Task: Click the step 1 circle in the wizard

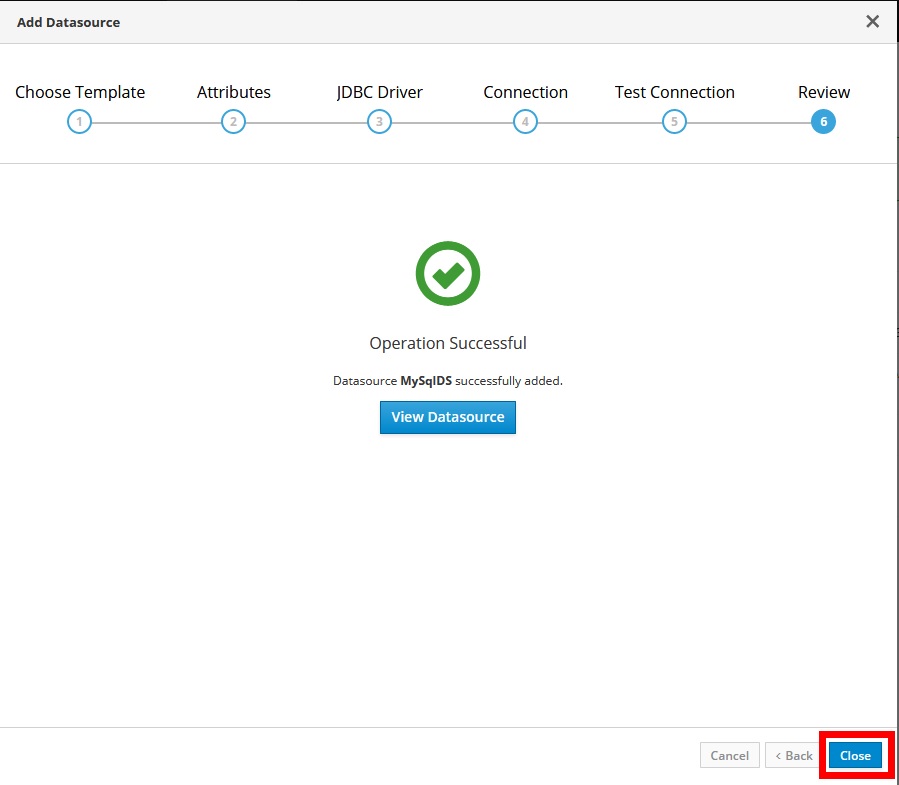Action: click(x=79, y=122)
